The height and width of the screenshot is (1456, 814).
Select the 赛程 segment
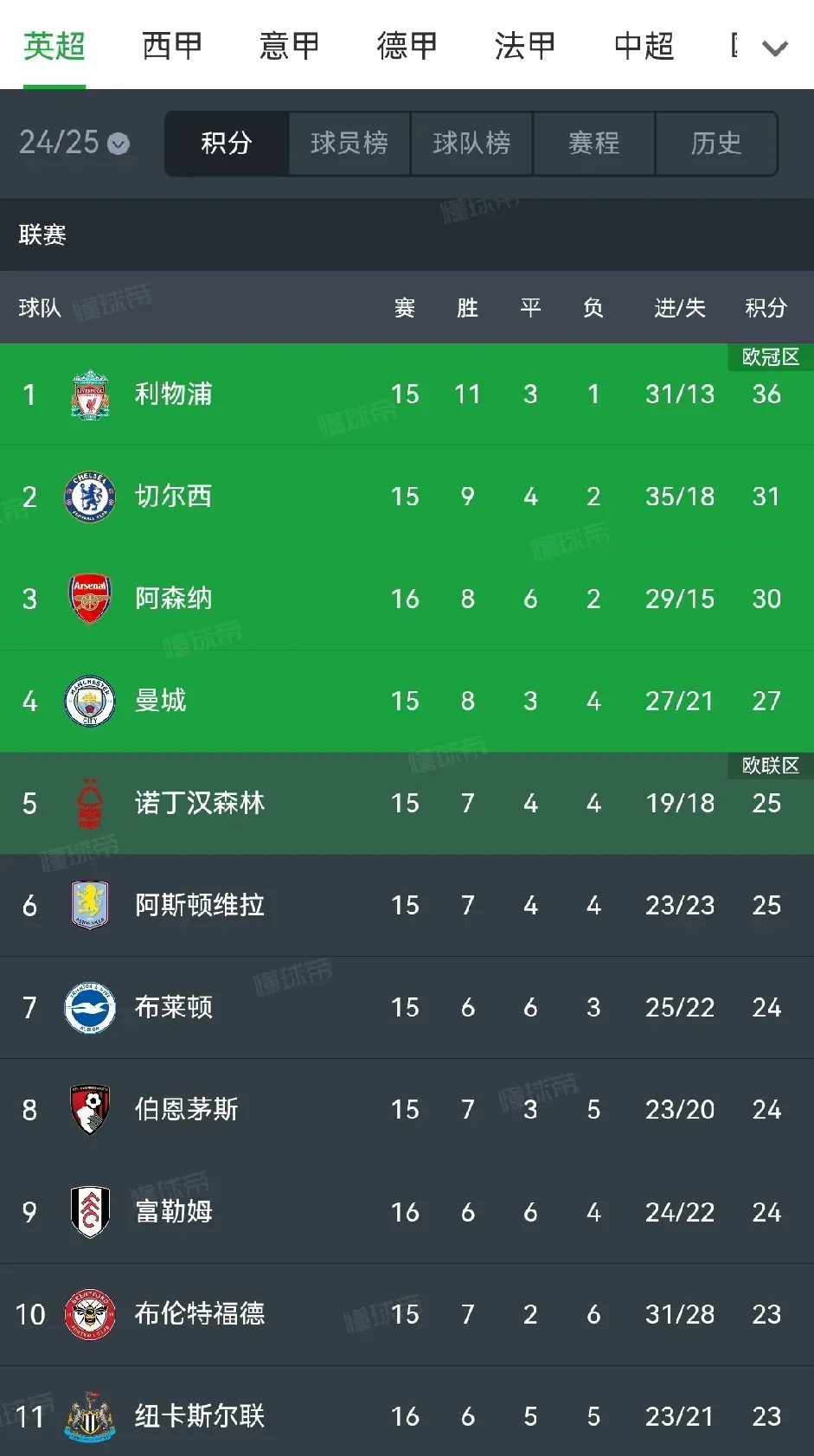click(594, 143)
